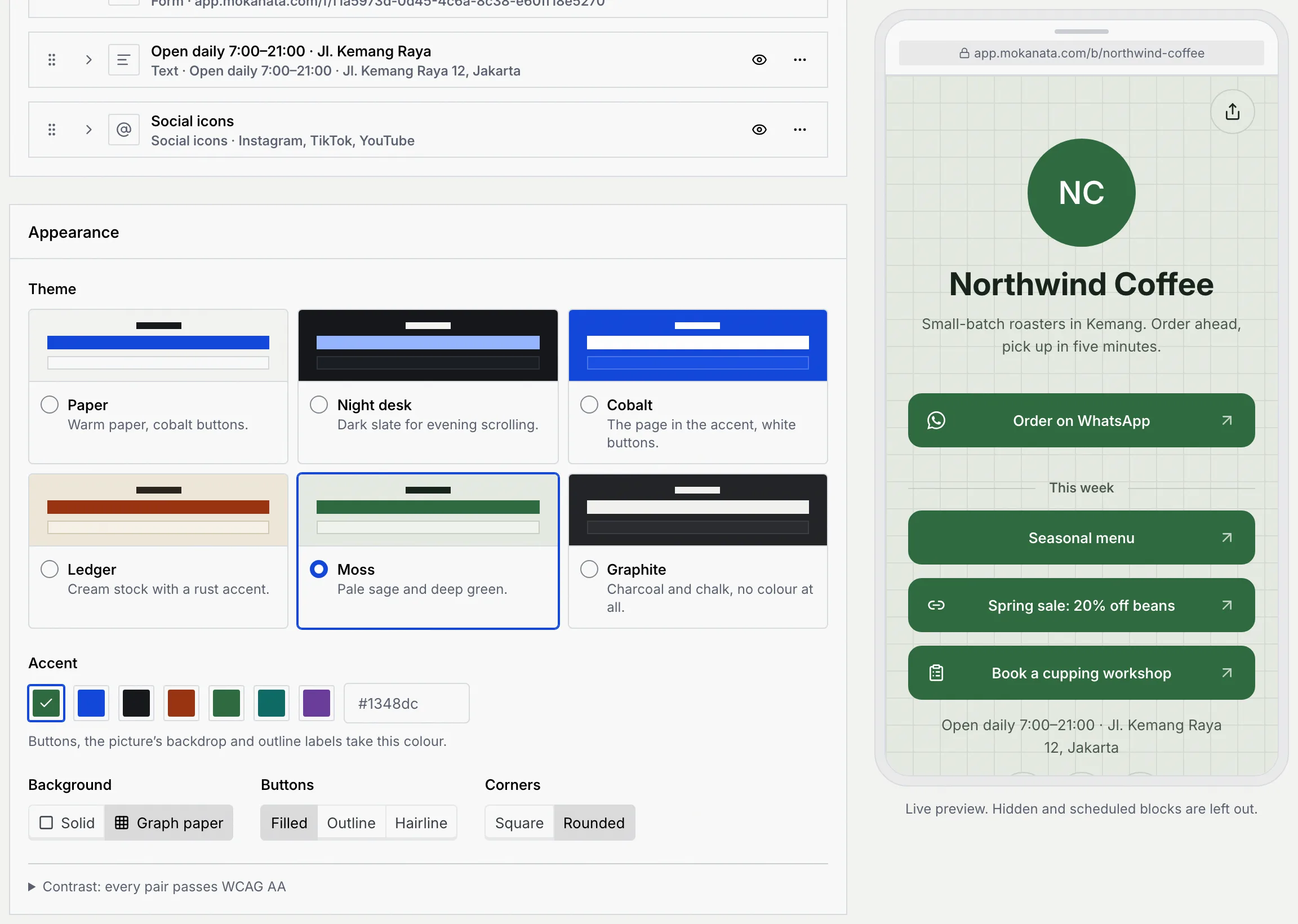Viewport: 1298px width, 924px height.
Task: Expand the Contrast WCAG AA details
Action: tap(157, 886)
